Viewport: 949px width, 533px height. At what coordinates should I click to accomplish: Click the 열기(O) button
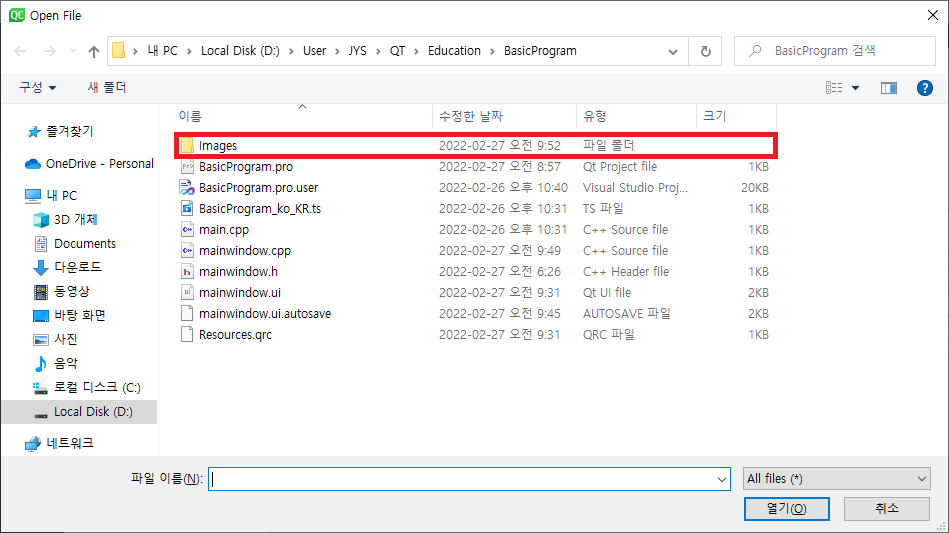pyautogui.click(x=786, y=508)
